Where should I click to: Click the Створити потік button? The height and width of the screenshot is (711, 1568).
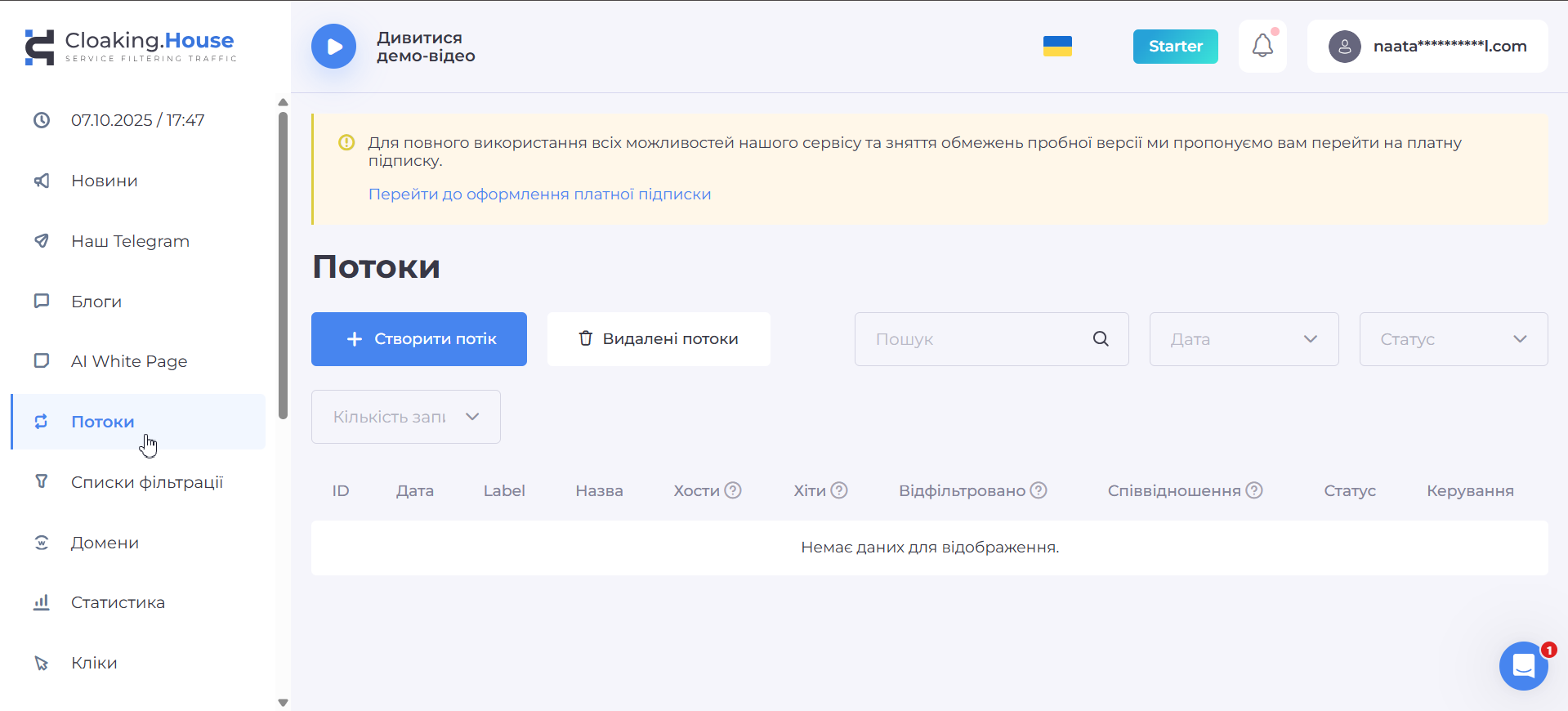click(x=418, y=339)
